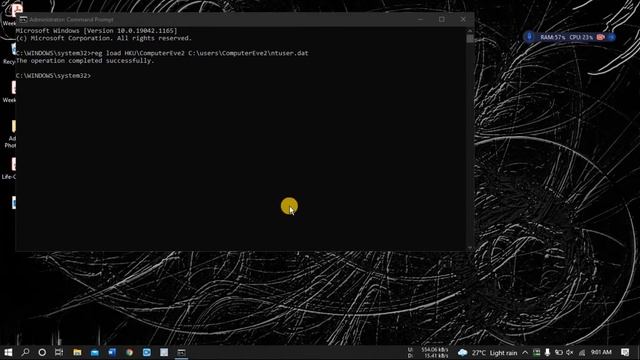This screenshot has width=640, height=360.
Task: Click the CPU 23% reading
Action: pos(581,37)
